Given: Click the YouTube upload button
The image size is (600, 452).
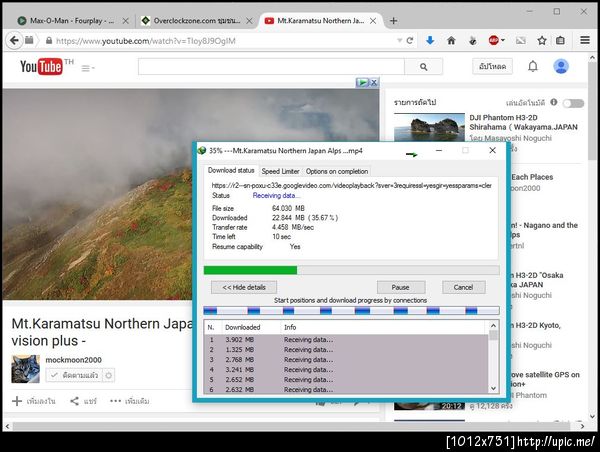Looking at the screenshot, I should point(492,66).
